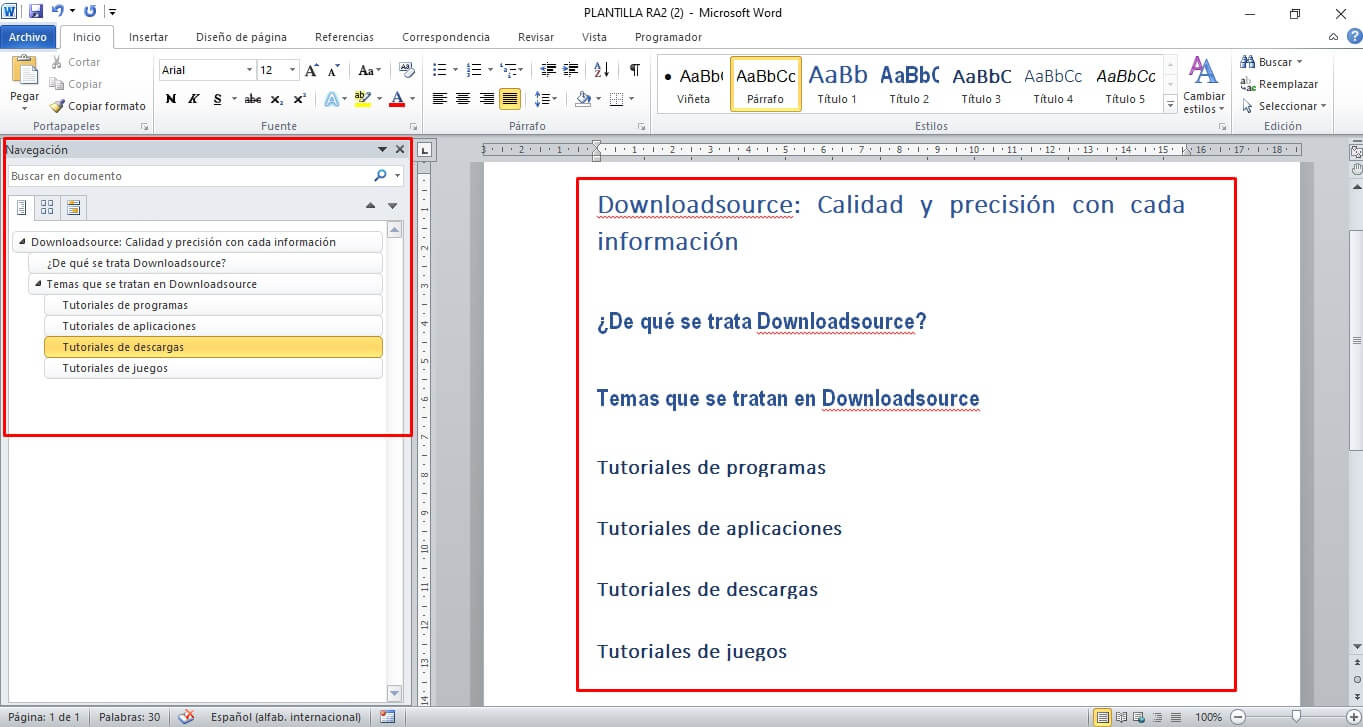1363x727 pixels.
Task: Open the change case Aa dropdown
Action: 370,70
